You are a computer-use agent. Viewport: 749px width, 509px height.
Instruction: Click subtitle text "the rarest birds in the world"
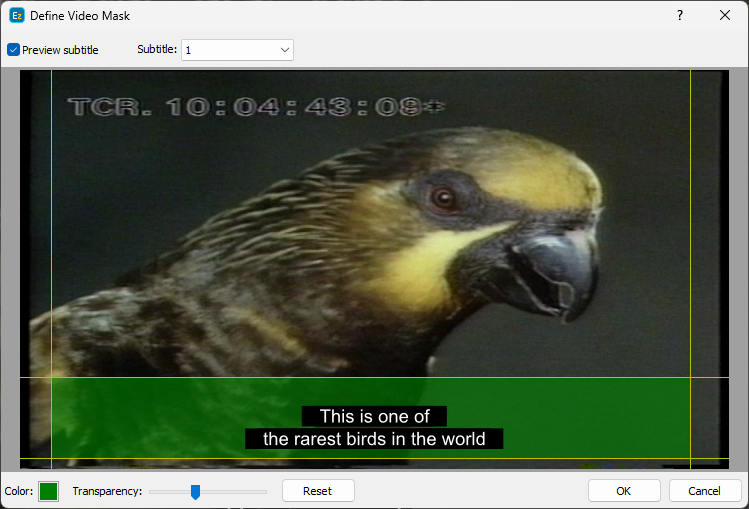[374, 439]
